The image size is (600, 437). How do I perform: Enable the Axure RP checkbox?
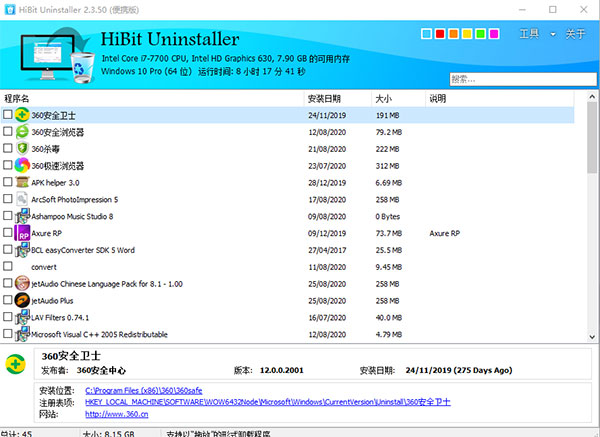click(x=8, y=232)
